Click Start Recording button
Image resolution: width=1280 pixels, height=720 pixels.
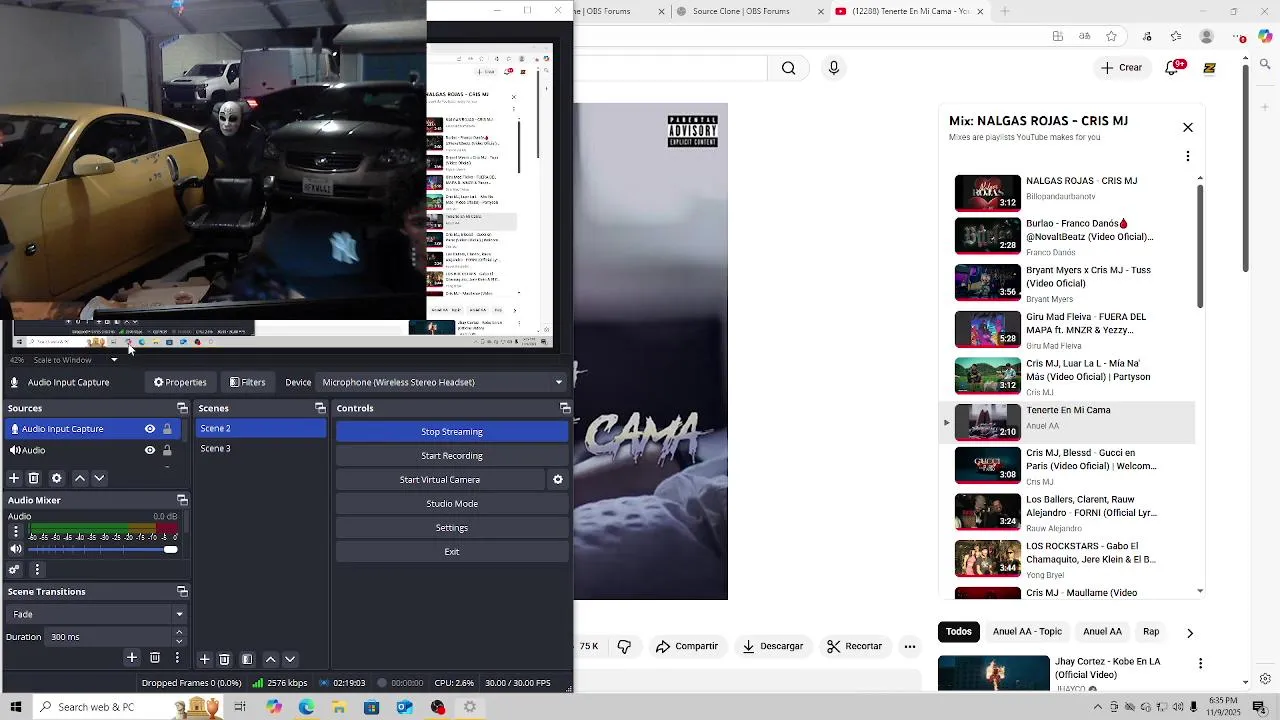[x=452, y=456]
